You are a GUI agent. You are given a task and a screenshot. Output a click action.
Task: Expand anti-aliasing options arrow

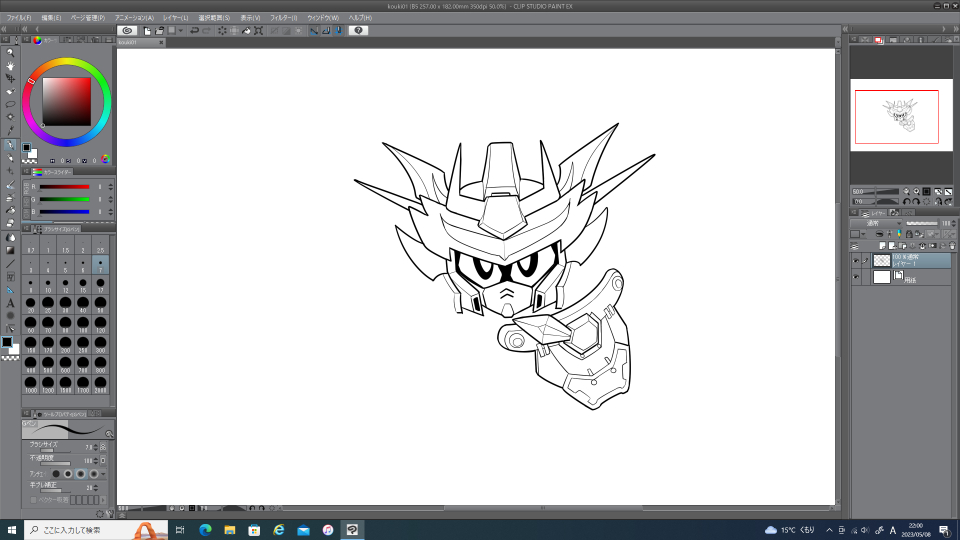click(103, 474)
